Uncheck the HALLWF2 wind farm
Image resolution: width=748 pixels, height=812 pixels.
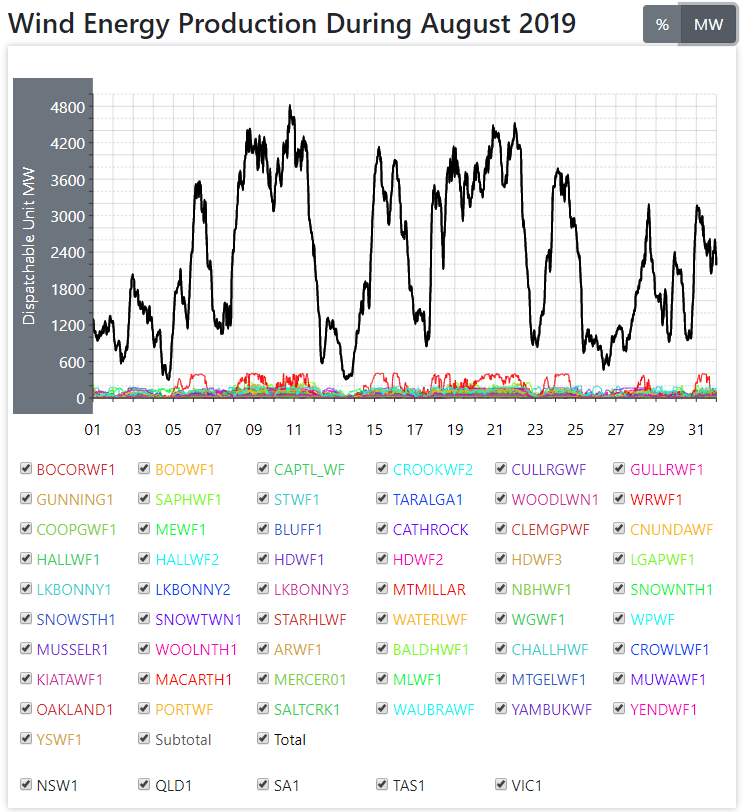coord(145,559)
